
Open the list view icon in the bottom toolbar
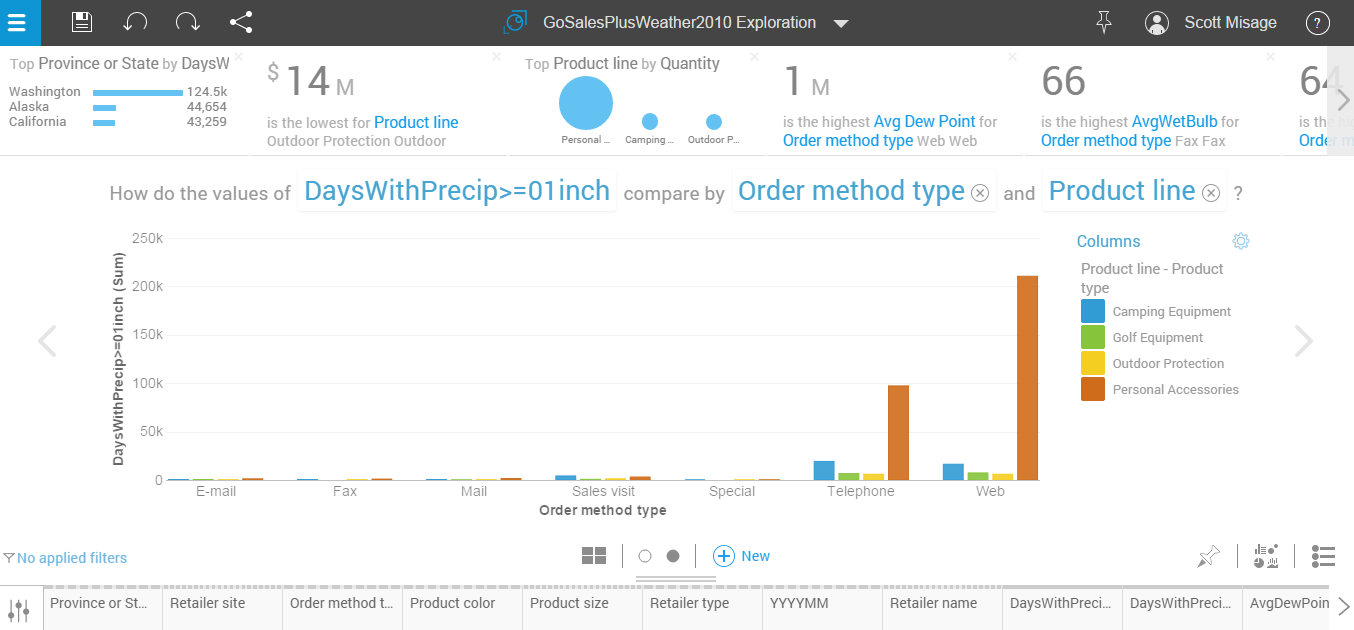pyautogui.click(x=1324, y=556)
